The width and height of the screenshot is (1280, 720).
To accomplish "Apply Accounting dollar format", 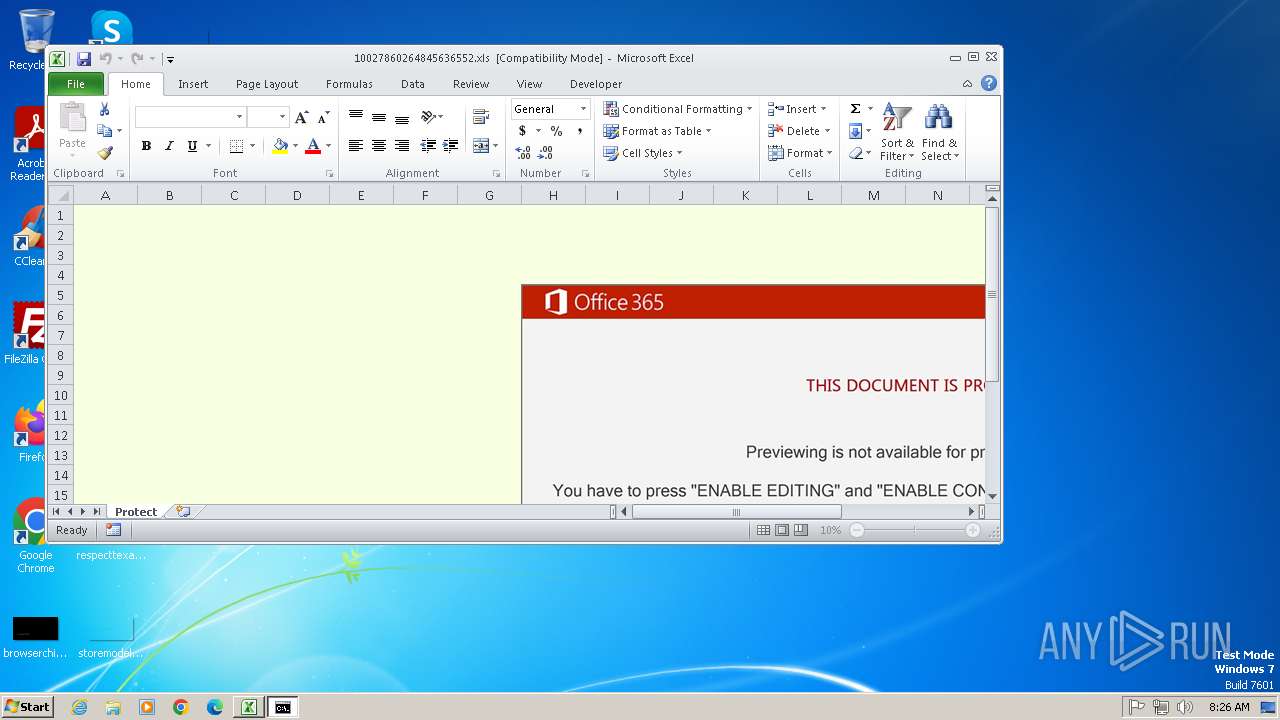I will pyautogui.click(x=522, y=131).
